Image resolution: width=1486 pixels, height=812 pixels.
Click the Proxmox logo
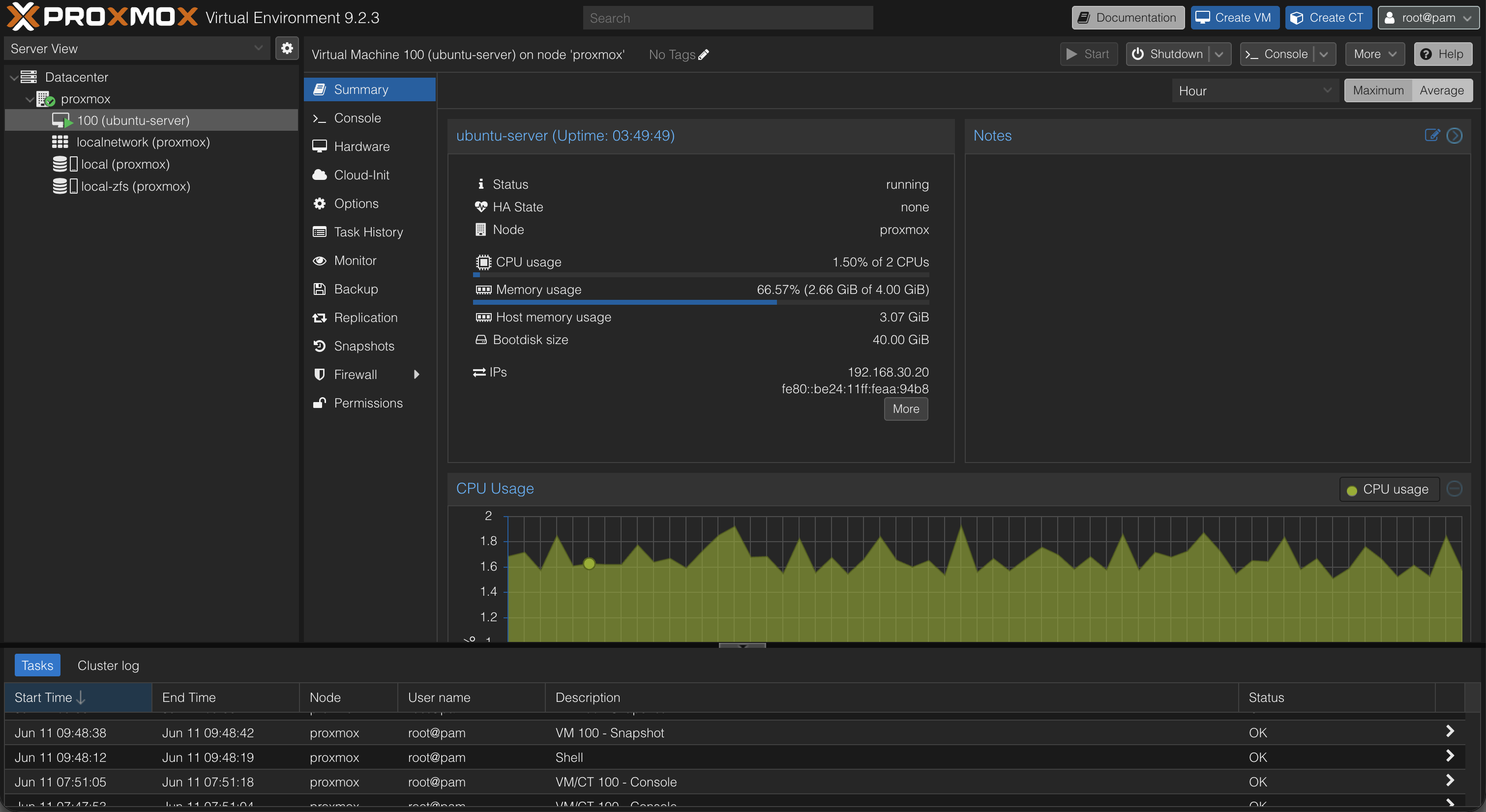(102, 17)
